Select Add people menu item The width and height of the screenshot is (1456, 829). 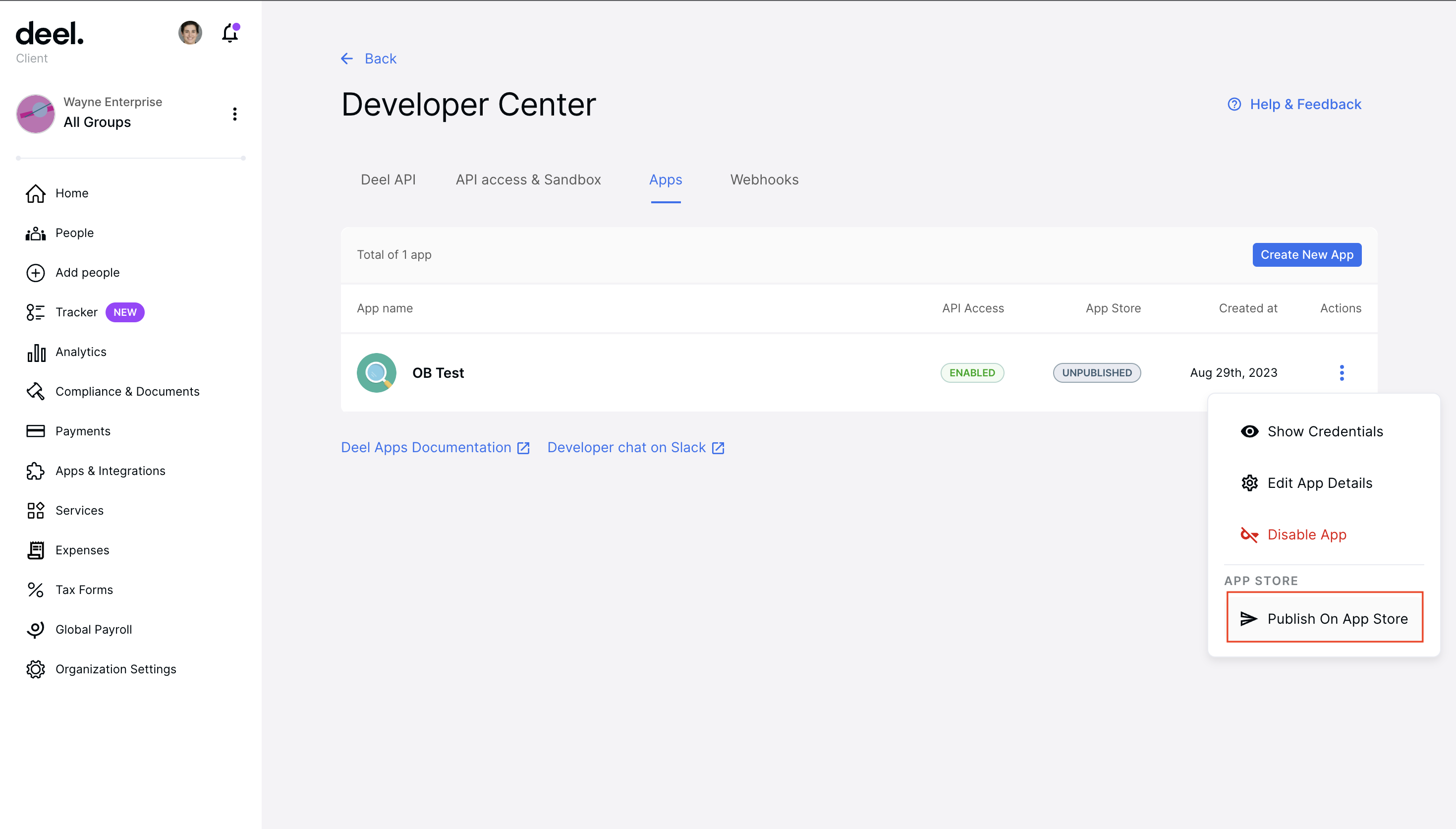[88, 273]
